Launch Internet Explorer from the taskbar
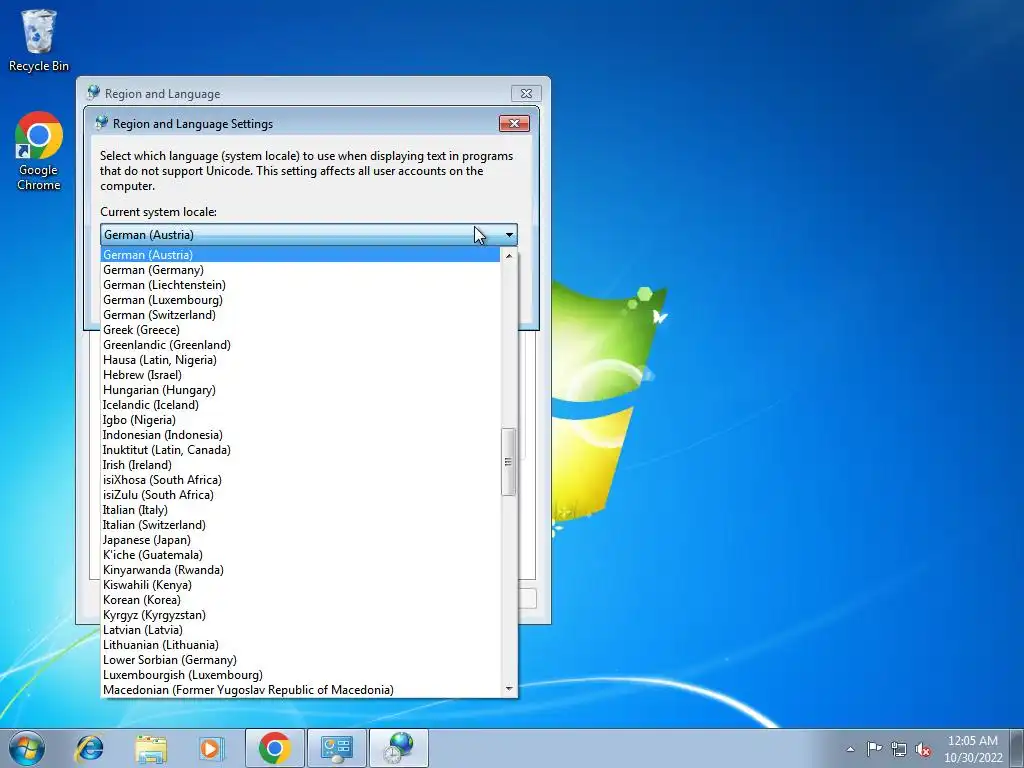 click(89, 748)
